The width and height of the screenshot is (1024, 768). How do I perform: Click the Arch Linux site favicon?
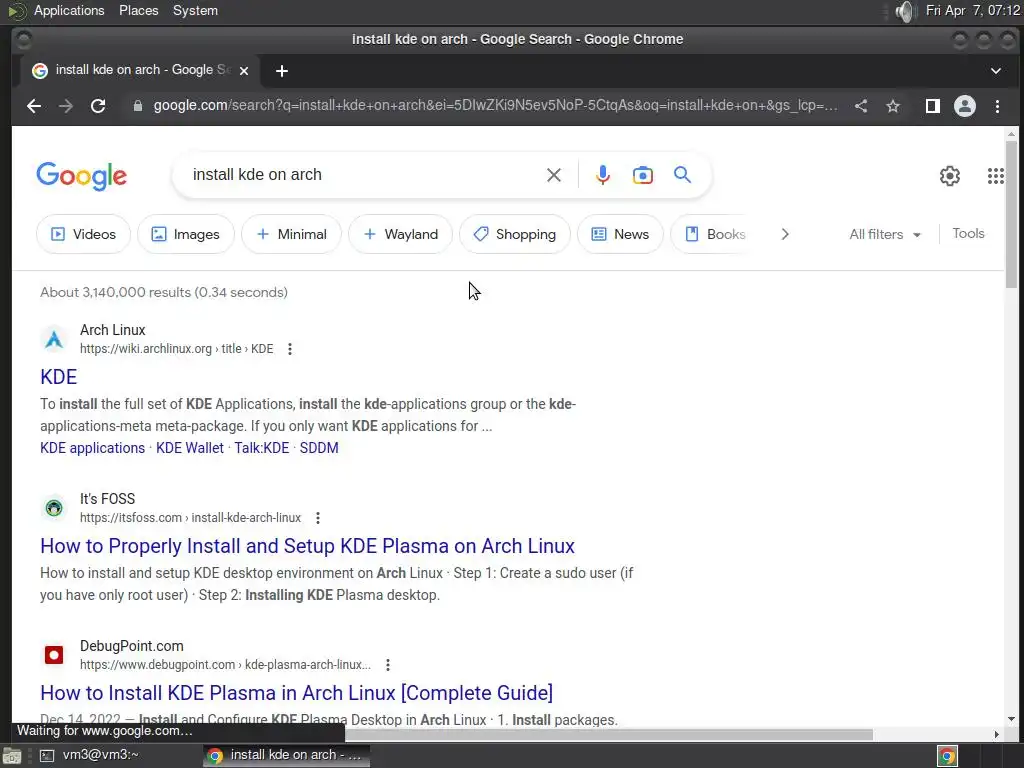[x=54, y=339]
